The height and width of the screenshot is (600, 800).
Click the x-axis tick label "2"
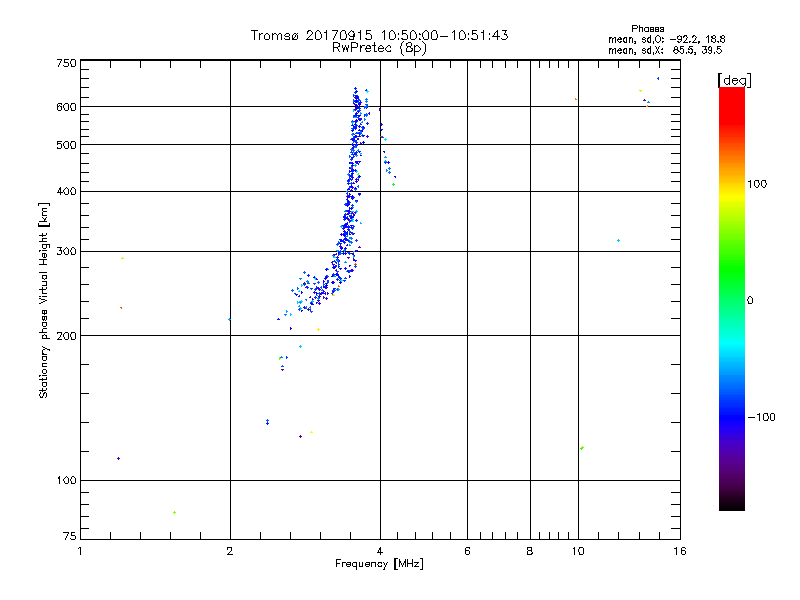tap(230, 552)
